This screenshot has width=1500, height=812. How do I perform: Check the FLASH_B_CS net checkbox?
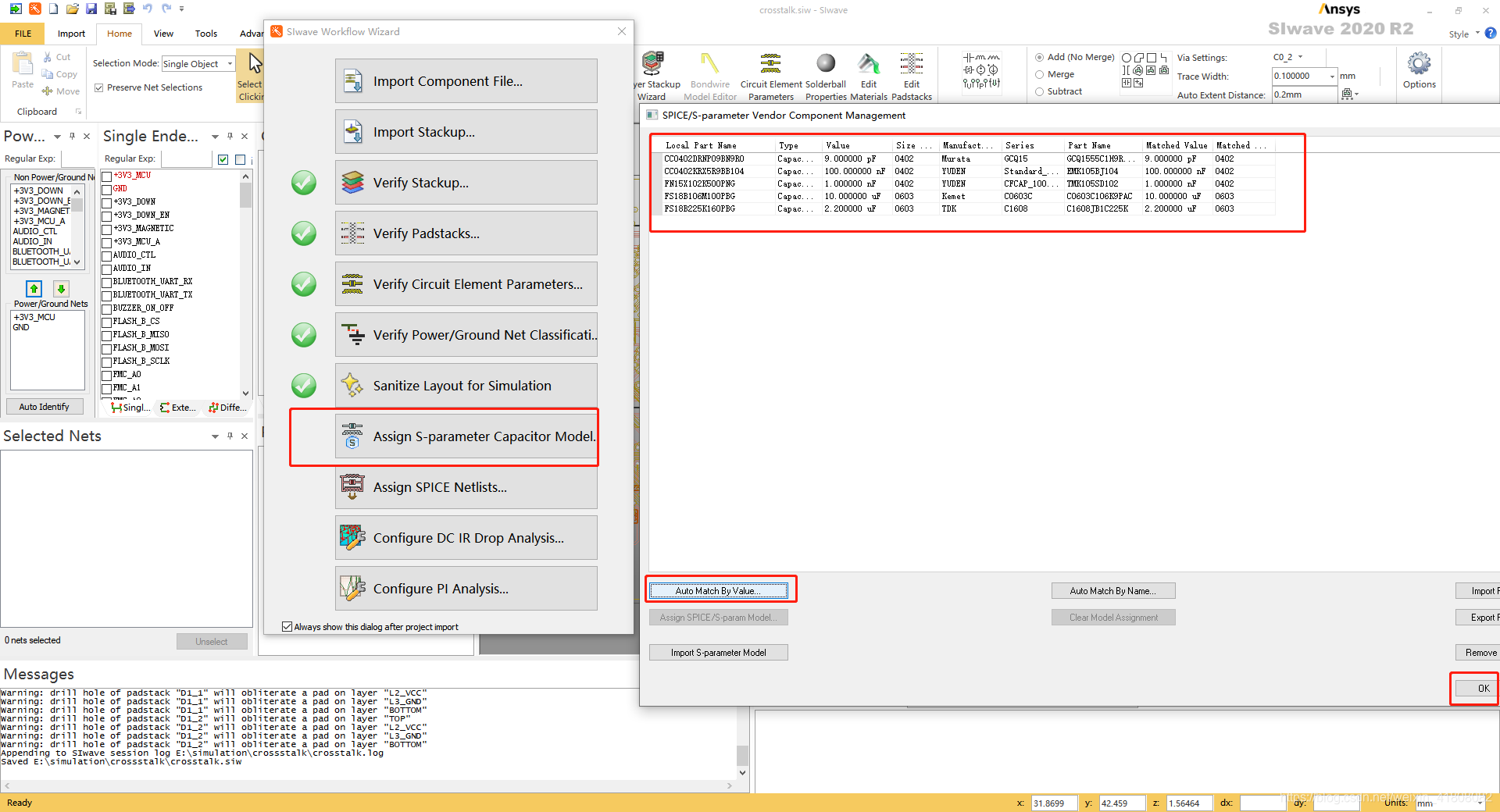click(x=107, y=322)
